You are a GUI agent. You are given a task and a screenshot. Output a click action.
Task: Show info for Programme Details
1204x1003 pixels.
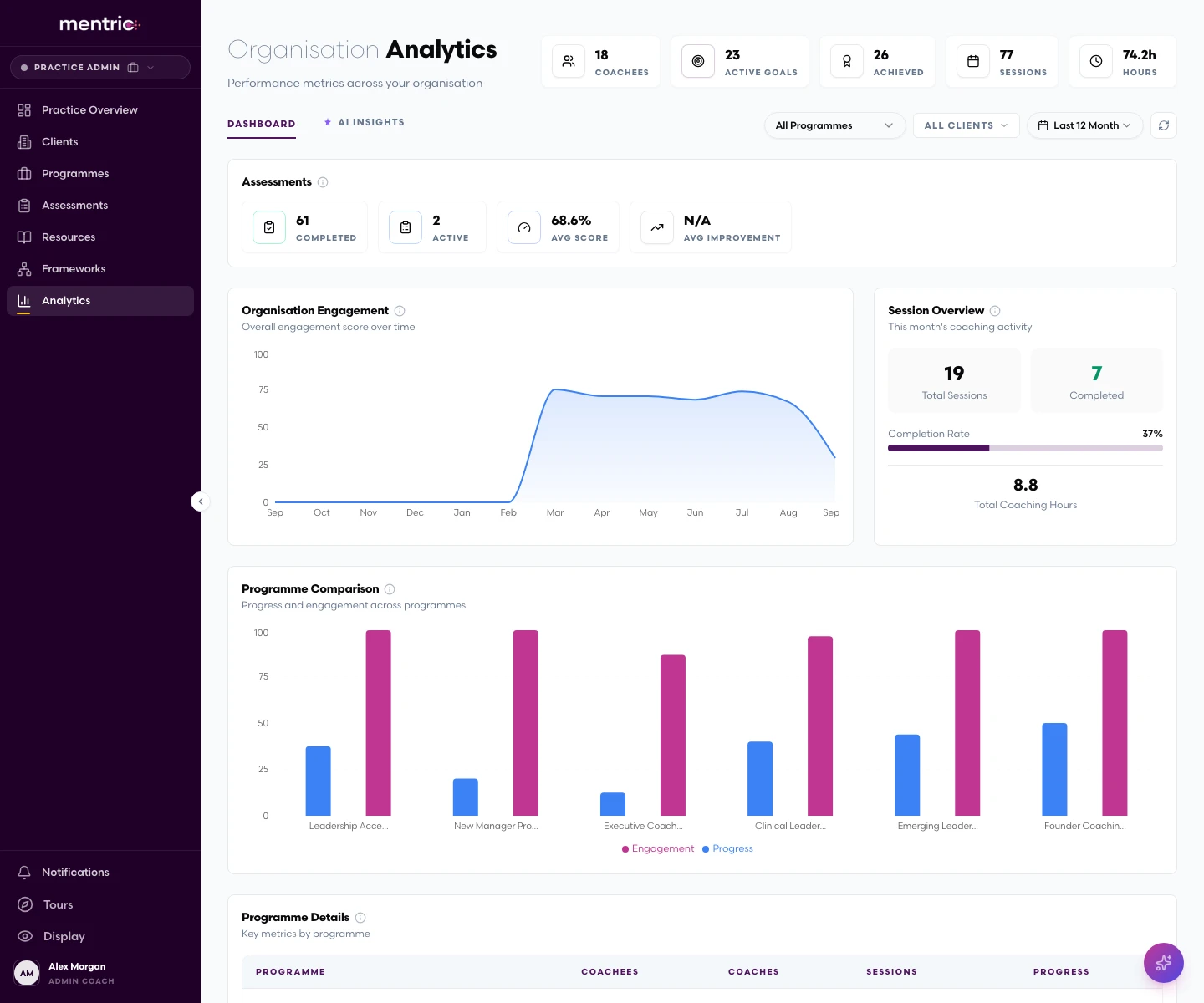360,918
